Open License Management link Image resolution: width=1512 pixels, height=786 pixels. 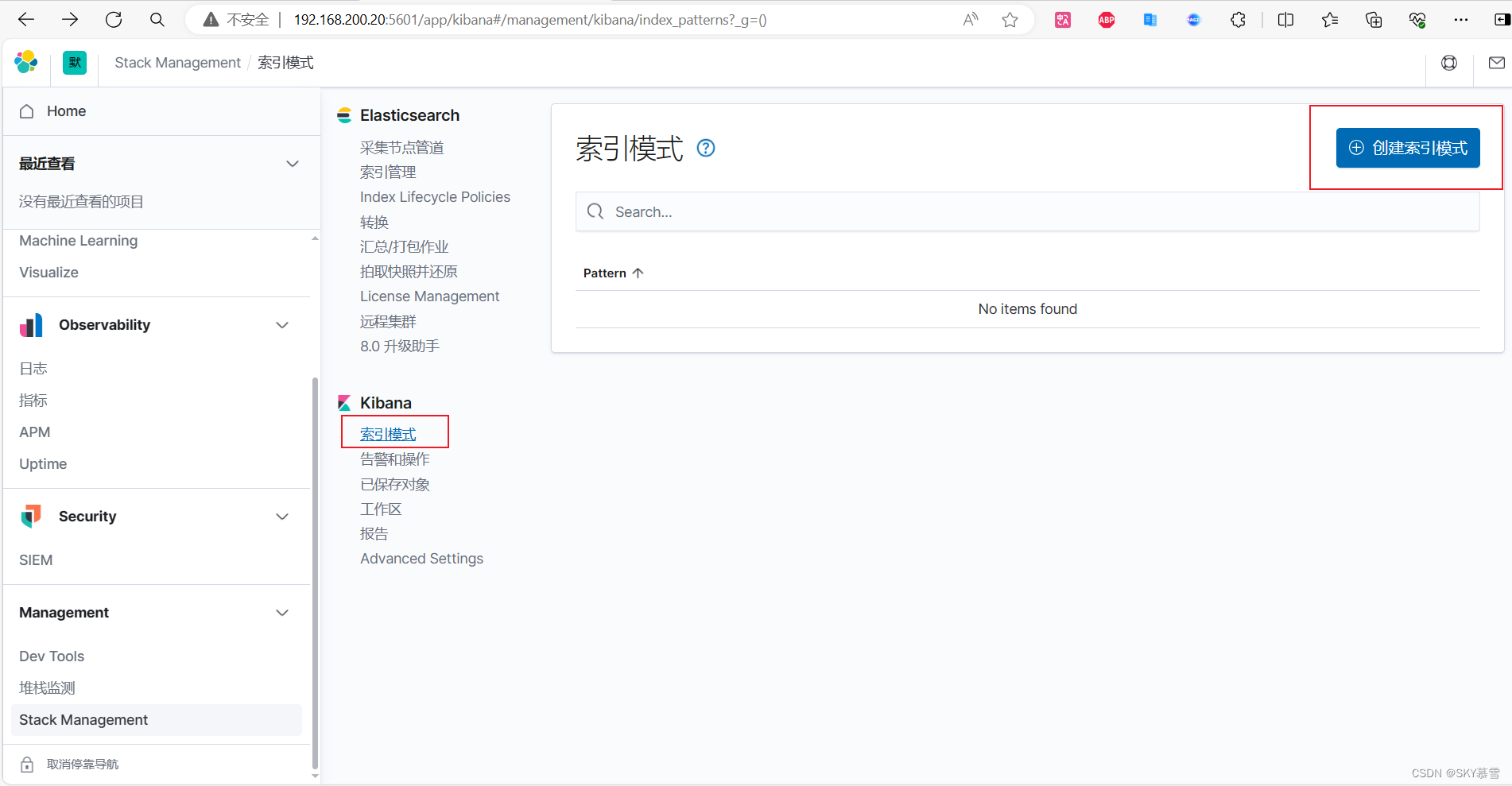click(x=429, y=296)
